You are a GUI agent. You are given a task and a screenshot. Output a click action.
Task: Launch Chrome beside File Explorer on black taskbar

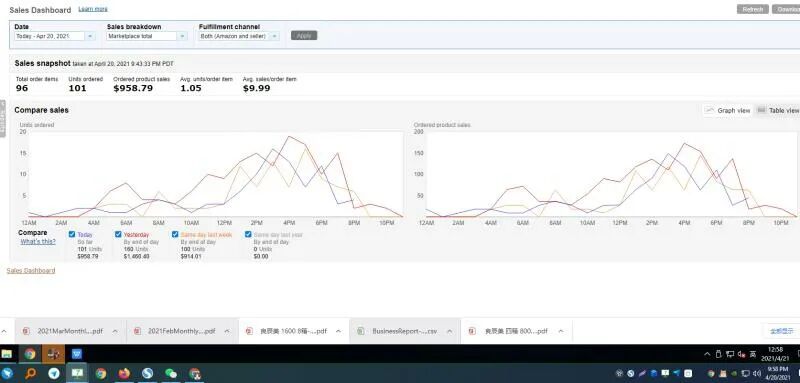(30, 353)
